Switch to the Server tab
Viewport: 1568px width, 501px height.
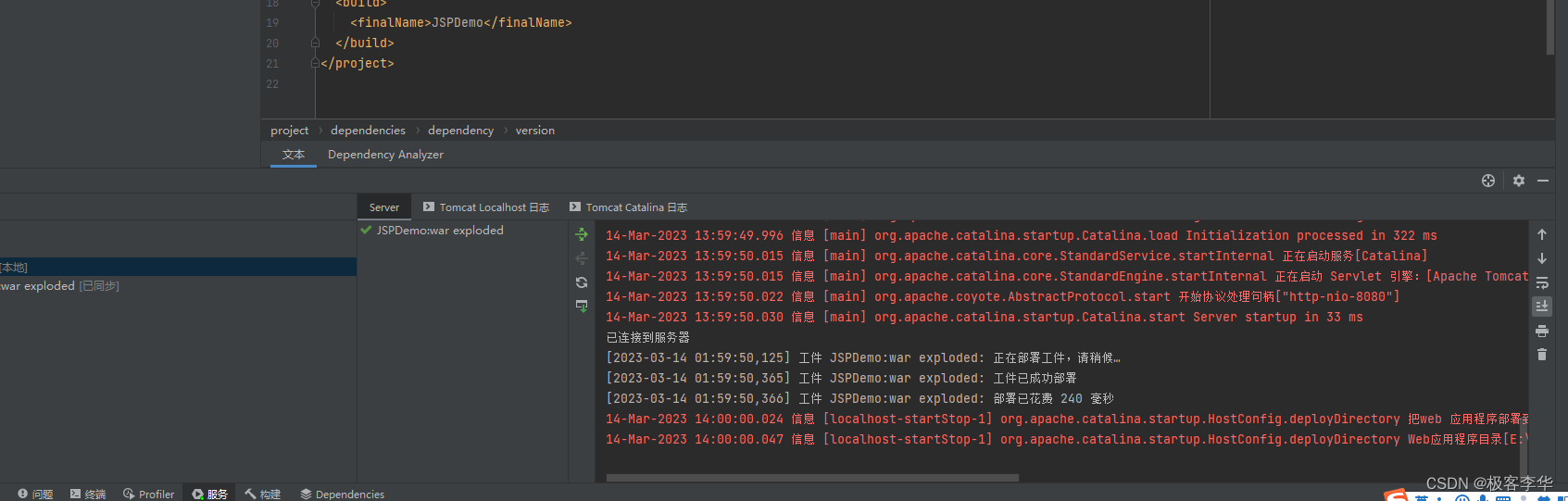pos(384,207)
